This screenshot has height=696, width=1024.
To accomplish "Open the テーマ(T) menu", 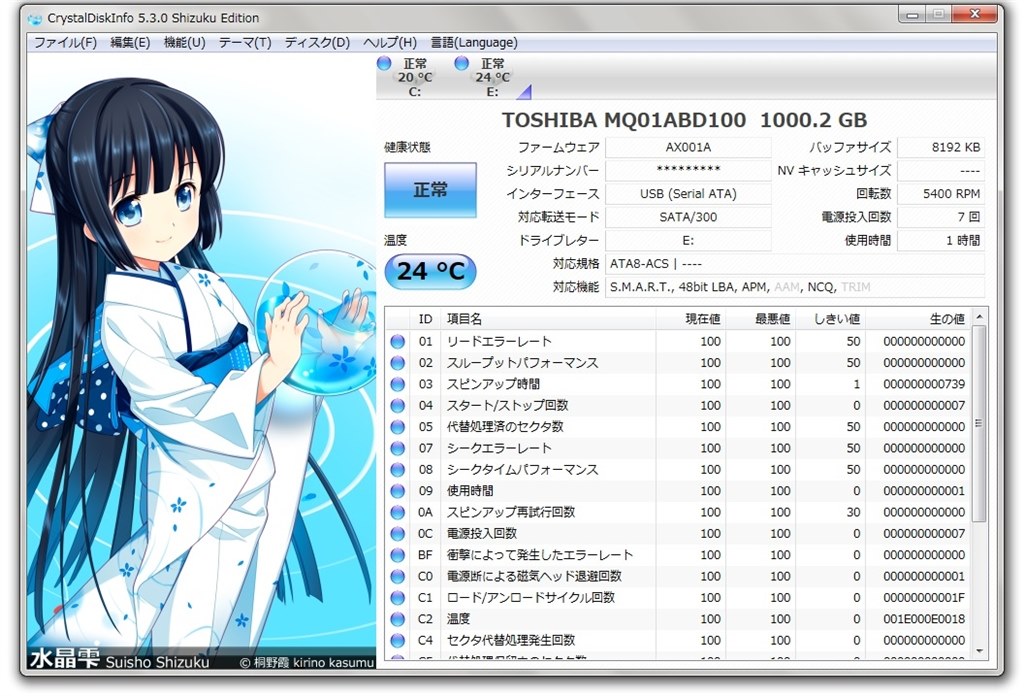I will tap(245, 43).
